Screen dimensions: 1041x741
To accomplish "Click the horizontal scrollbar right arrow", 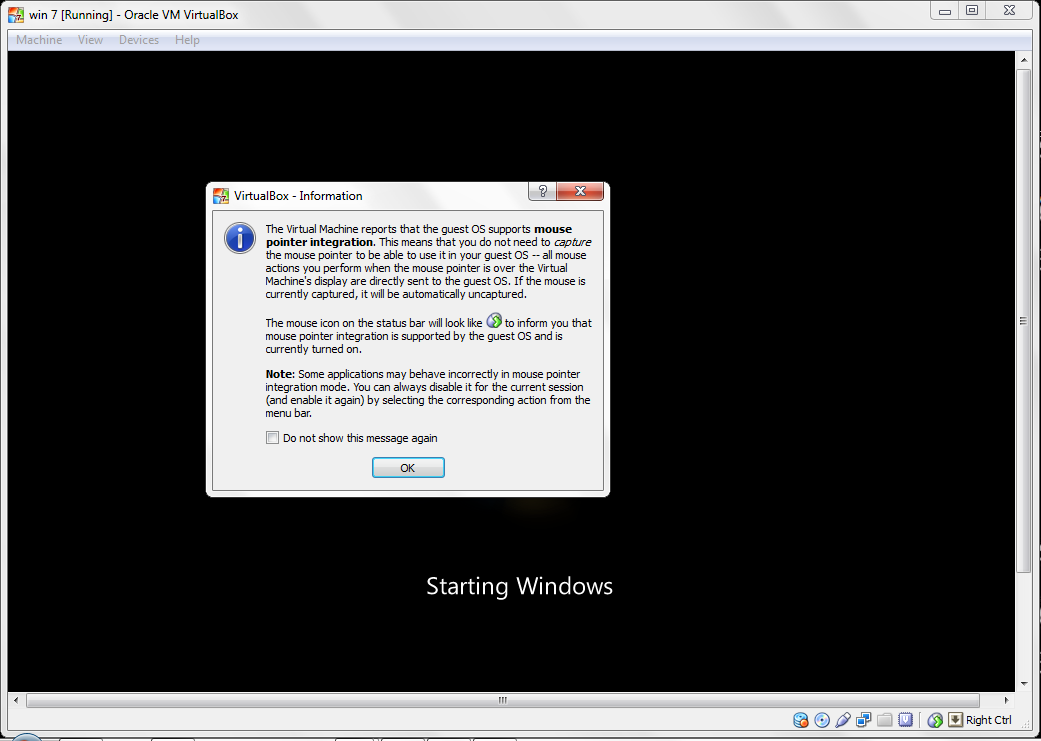I will tap(1006, 700).
